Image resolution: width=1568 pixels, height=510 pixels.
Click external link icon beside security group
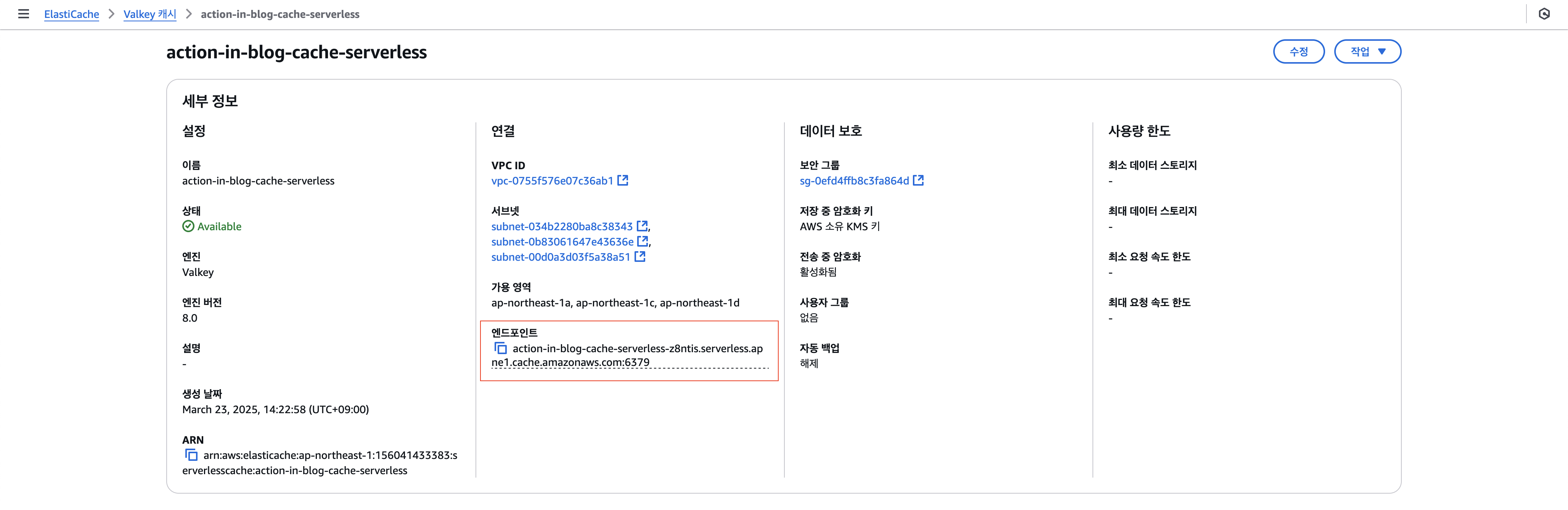[919, 180]
